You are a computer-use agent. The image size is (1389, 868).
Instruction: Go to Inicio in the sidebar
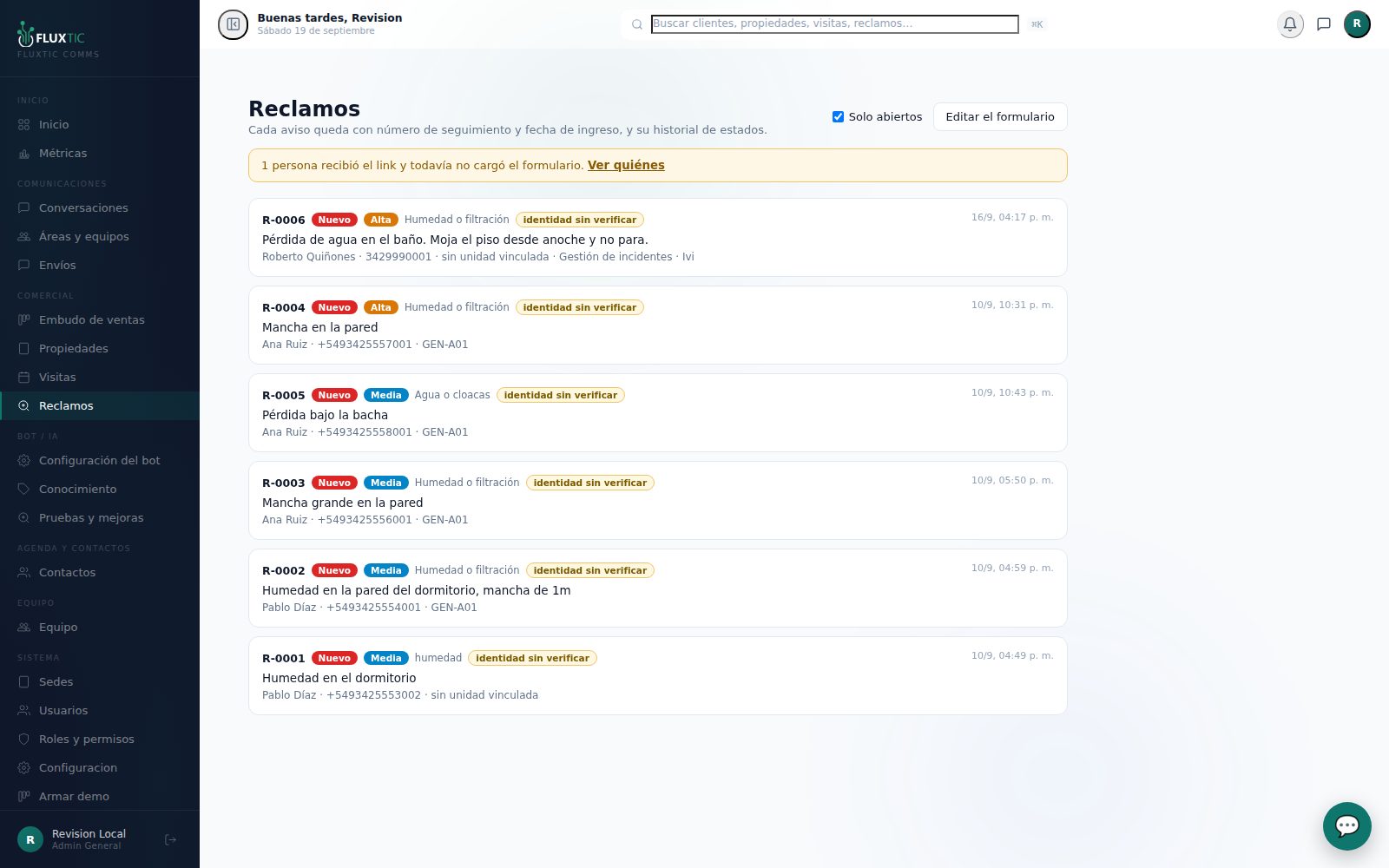[x=100, y=125]
